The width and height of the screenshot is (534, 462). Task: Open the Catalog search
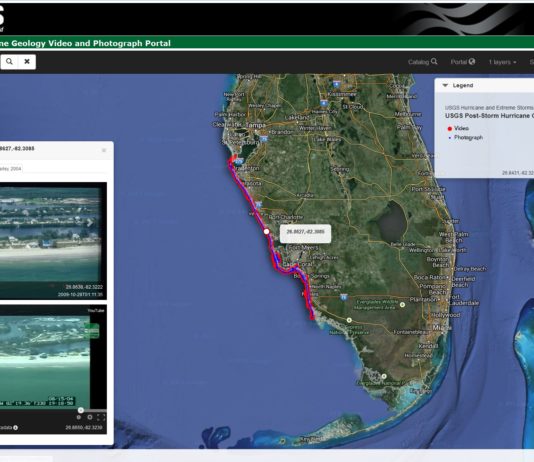point(422,62)
